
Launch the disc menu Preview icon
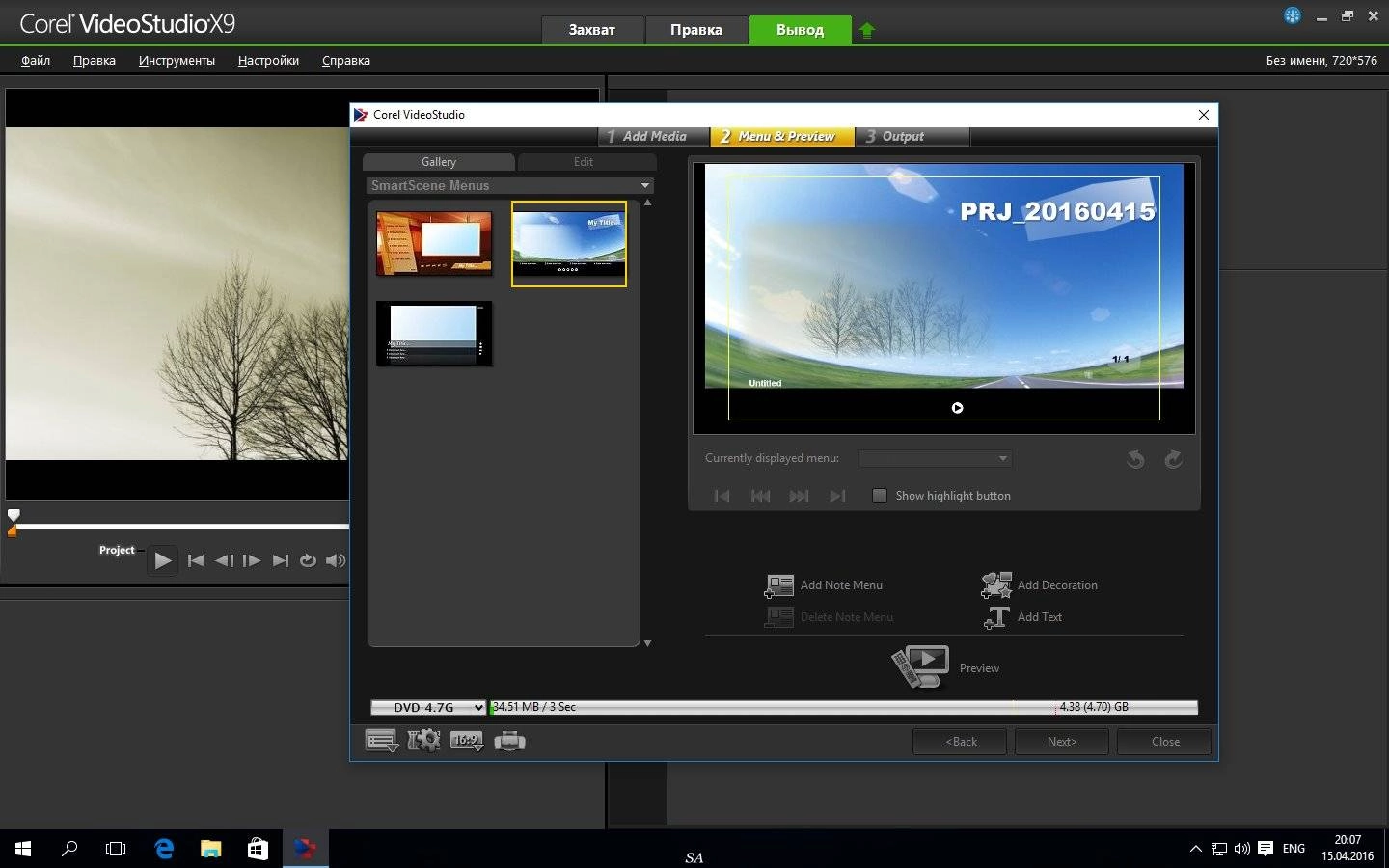(x=920, y=666)
